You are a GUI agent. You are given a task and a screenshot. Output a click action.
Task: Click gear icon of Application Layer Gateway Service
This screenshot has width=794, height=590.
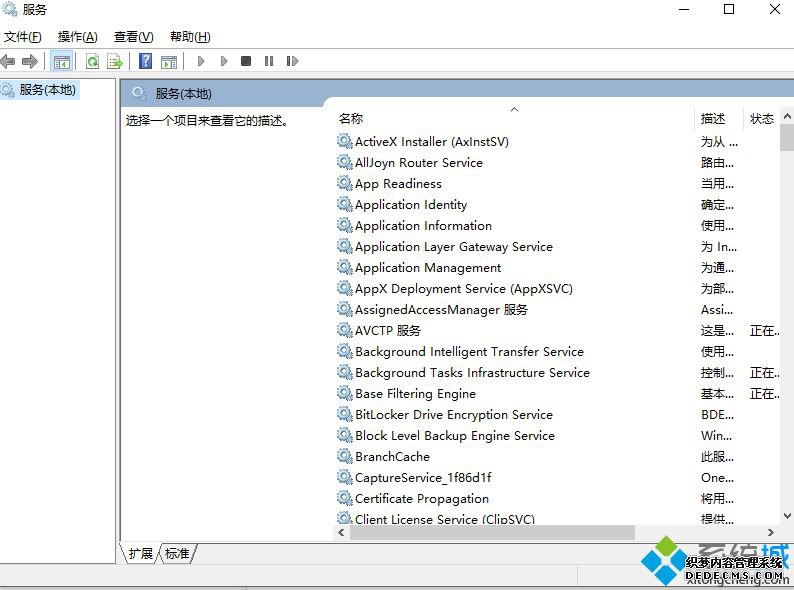[x=344, y=246]
